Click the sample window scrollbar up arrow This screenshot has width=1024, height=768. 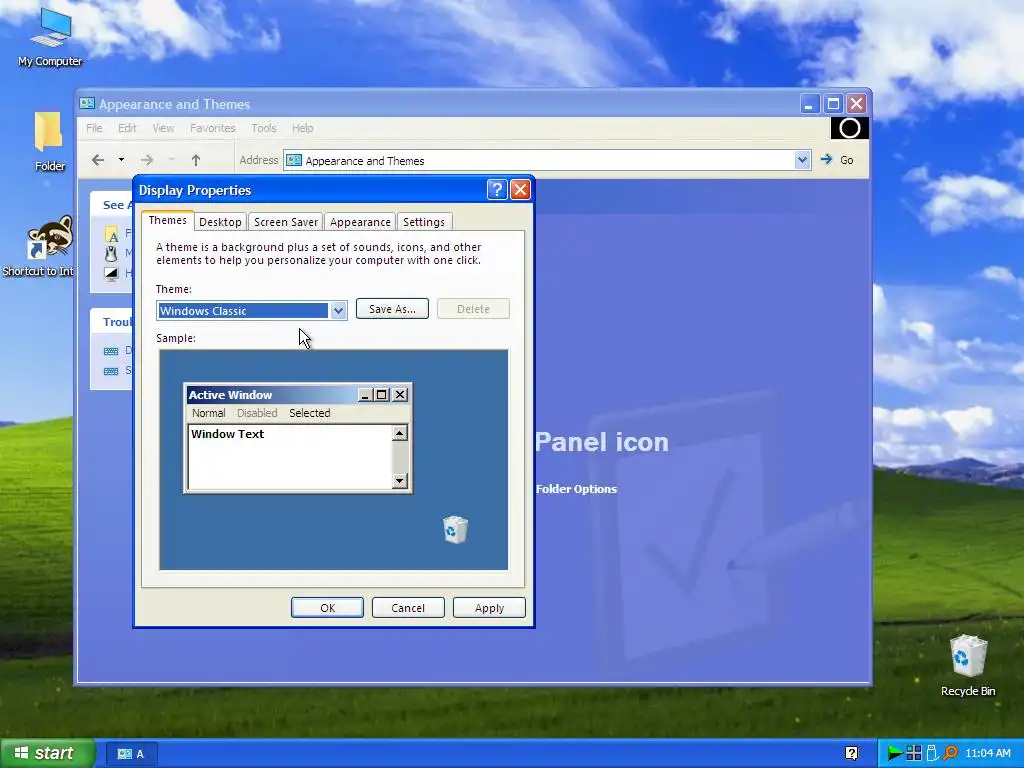pyautogui.click(x=400, y=433)
